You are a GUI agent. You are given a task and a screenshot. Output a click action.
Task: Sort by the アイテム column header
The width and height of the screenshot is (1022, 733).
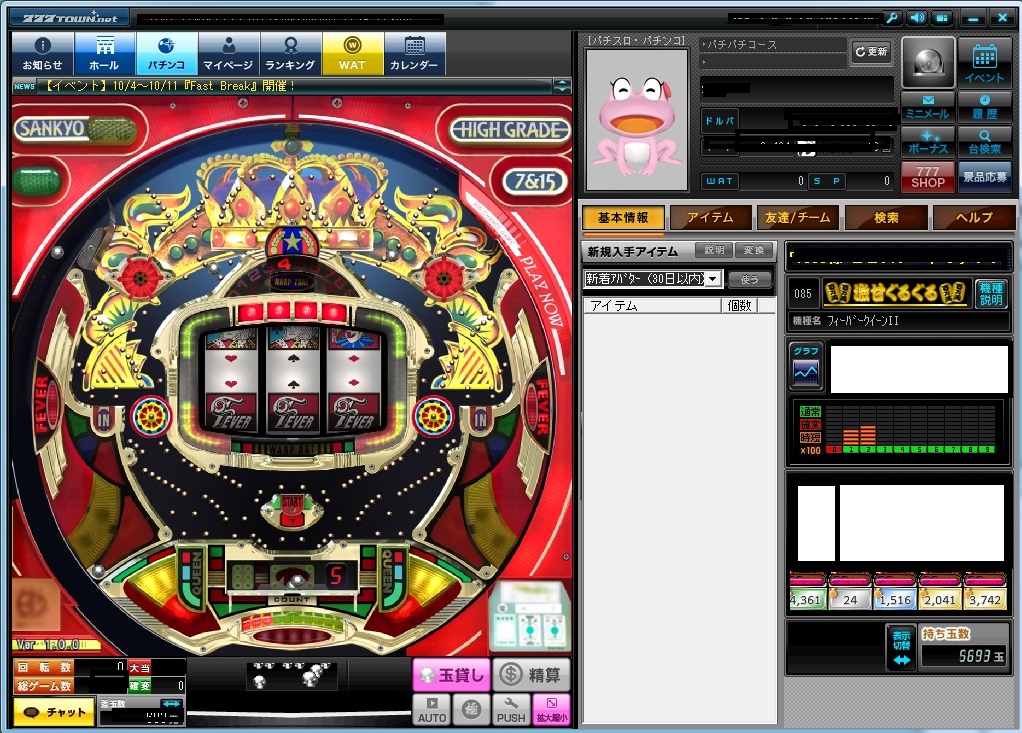point(652,306)
